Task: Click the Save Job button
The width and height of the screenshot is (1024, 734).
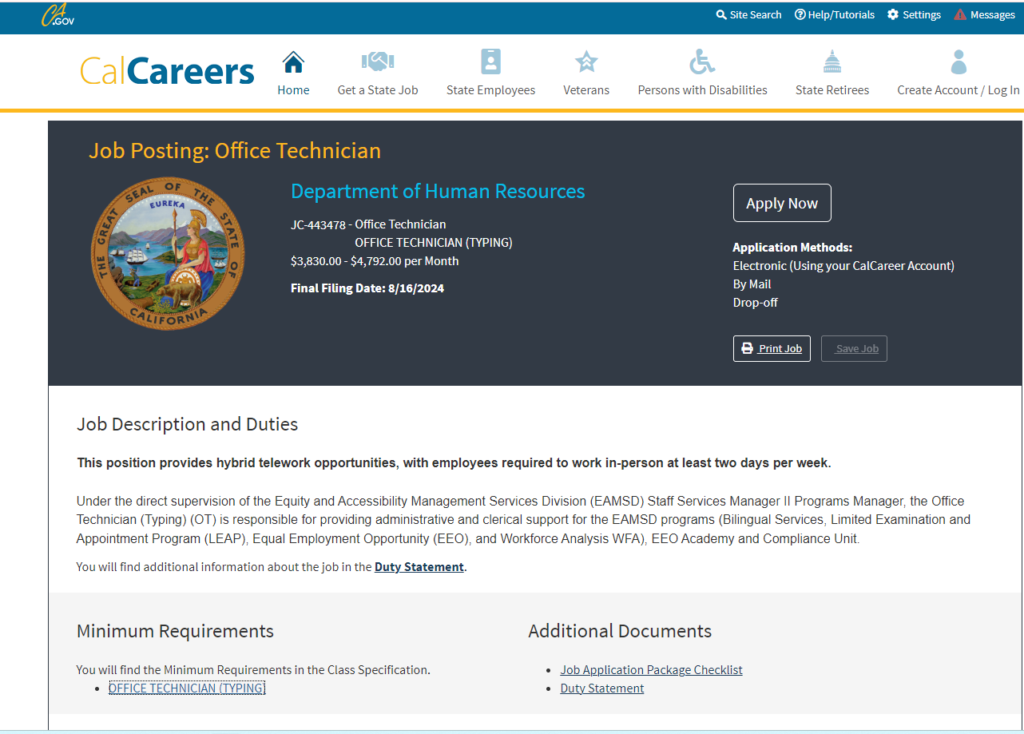Action: tap(854, 349)
